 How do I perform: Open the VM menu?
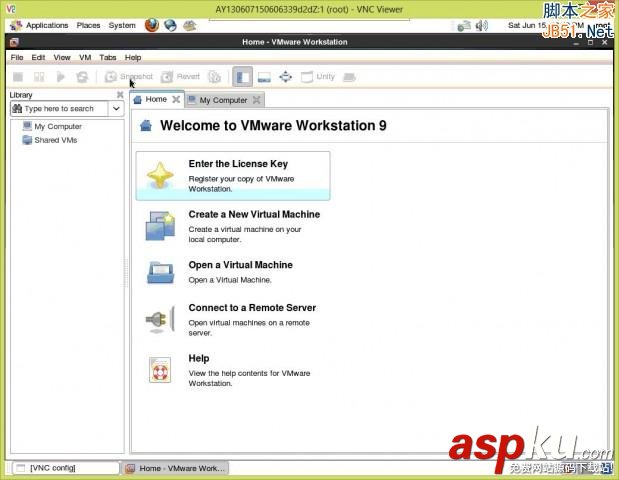[x=85, y=58]
